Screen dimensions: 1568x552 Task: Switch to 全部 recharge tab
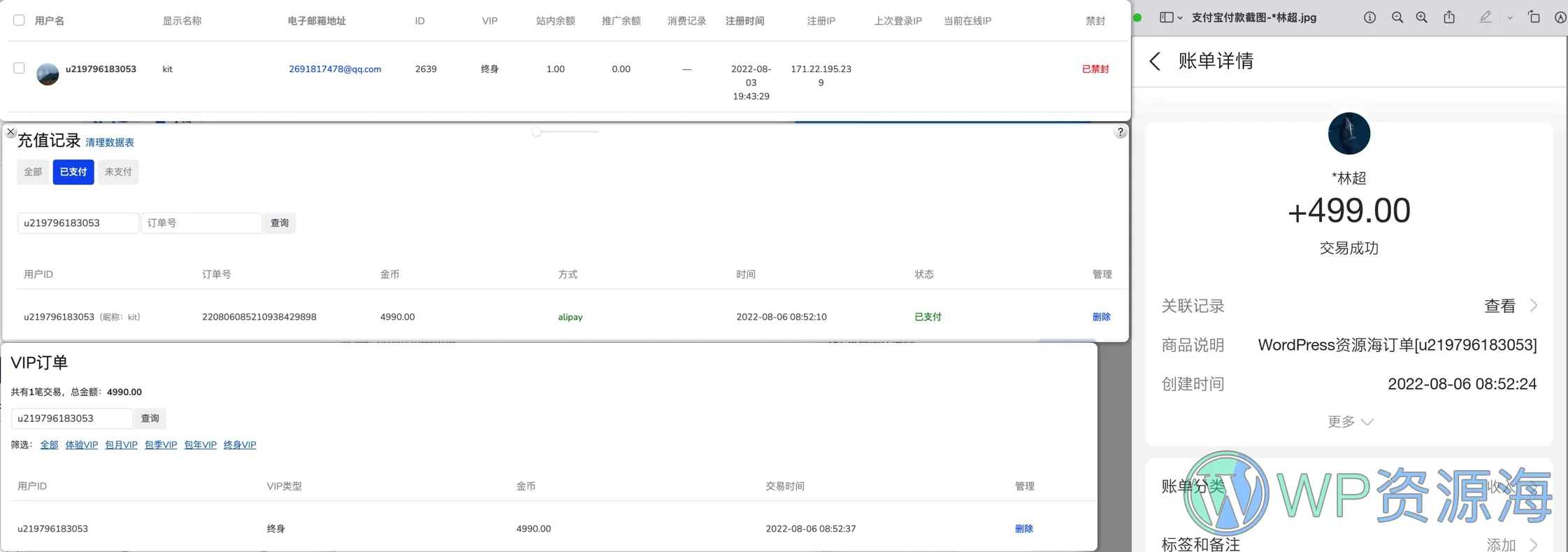pos(33,171)
